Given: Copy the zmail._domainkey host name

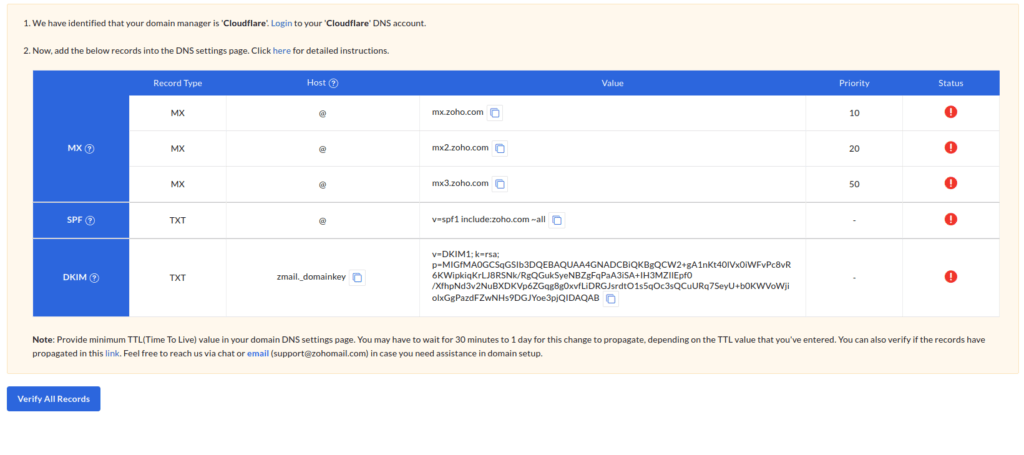Looking at the screenshot, I should (357, 277).
